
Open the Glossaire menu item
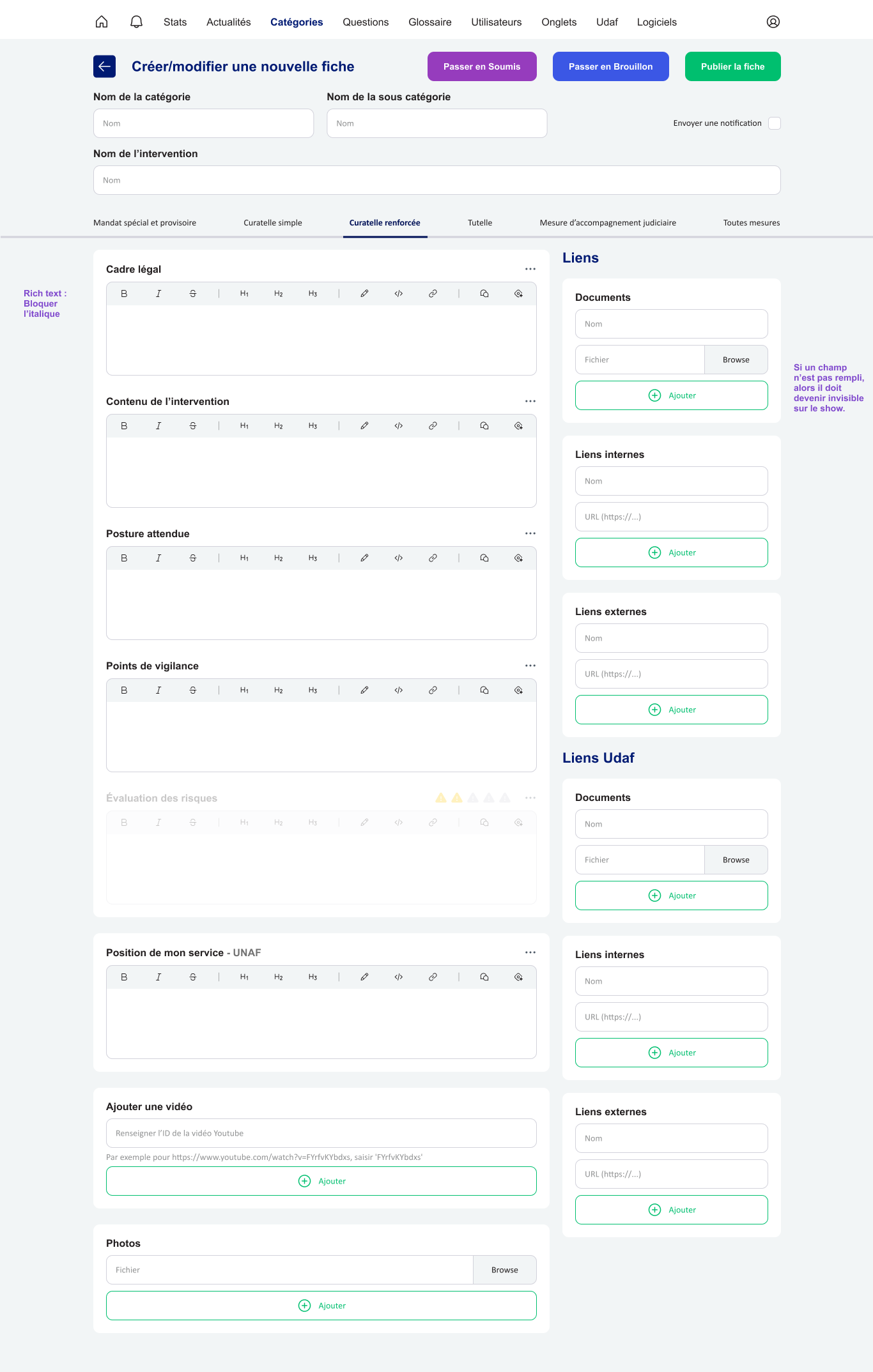coord(430,22)
